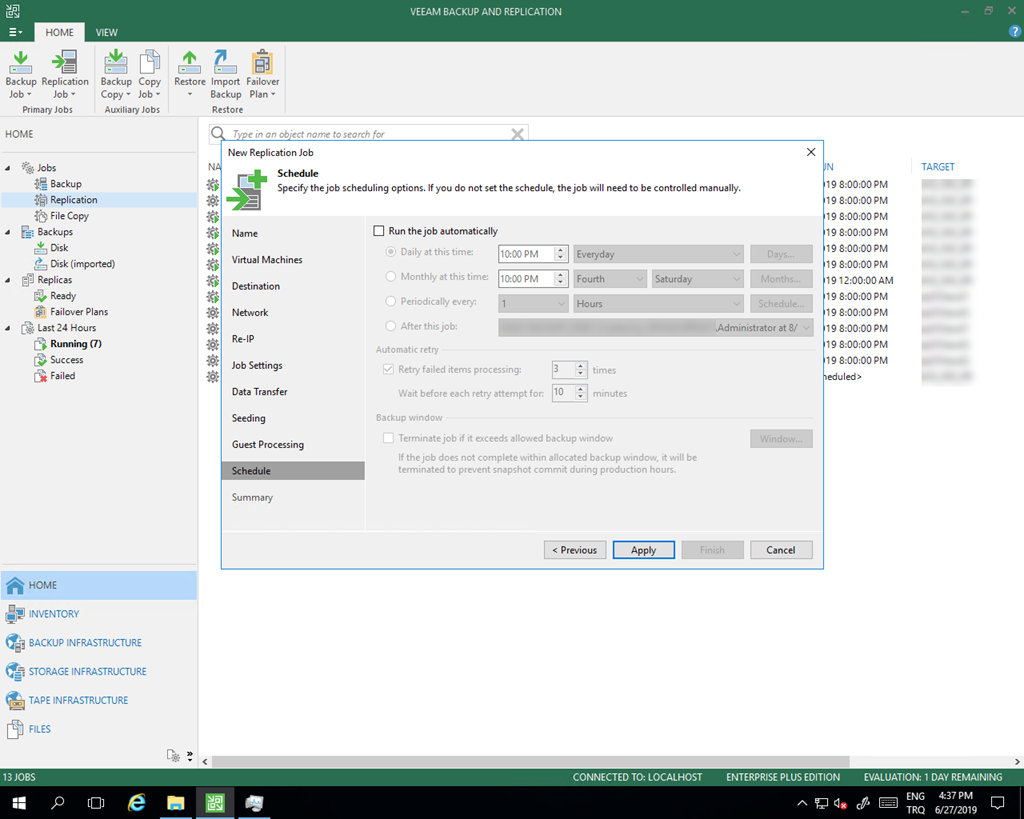
Task: Collapse the Last 24 Hours node
Action: tap(8, 328)
